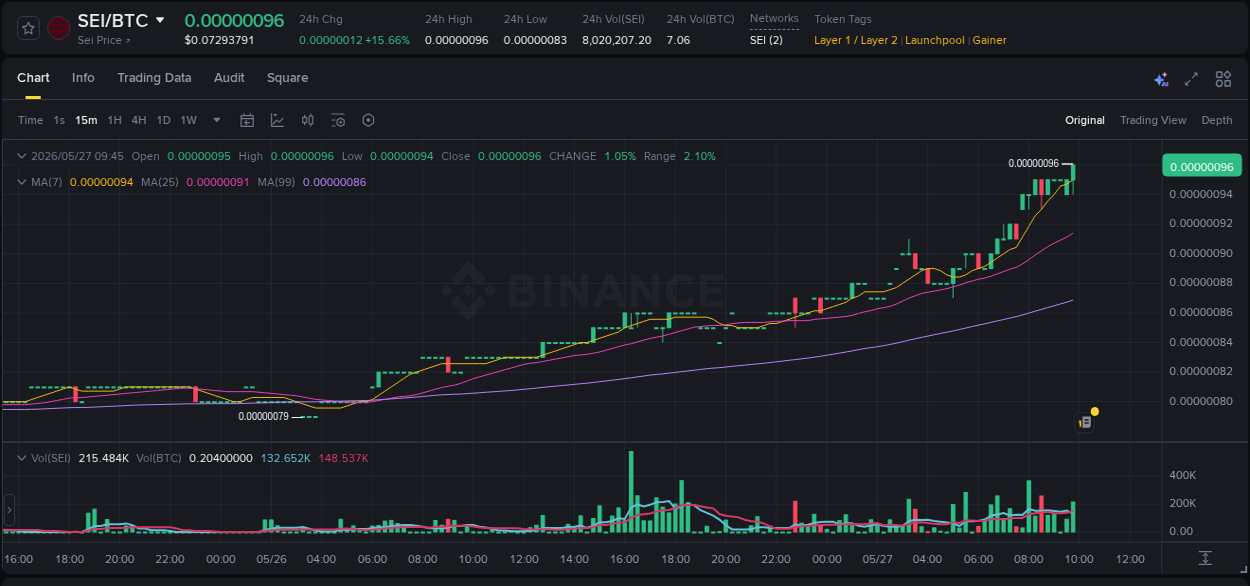Select the Time line interval
This screenshot has height=586, width=1250.
[30, 120]
